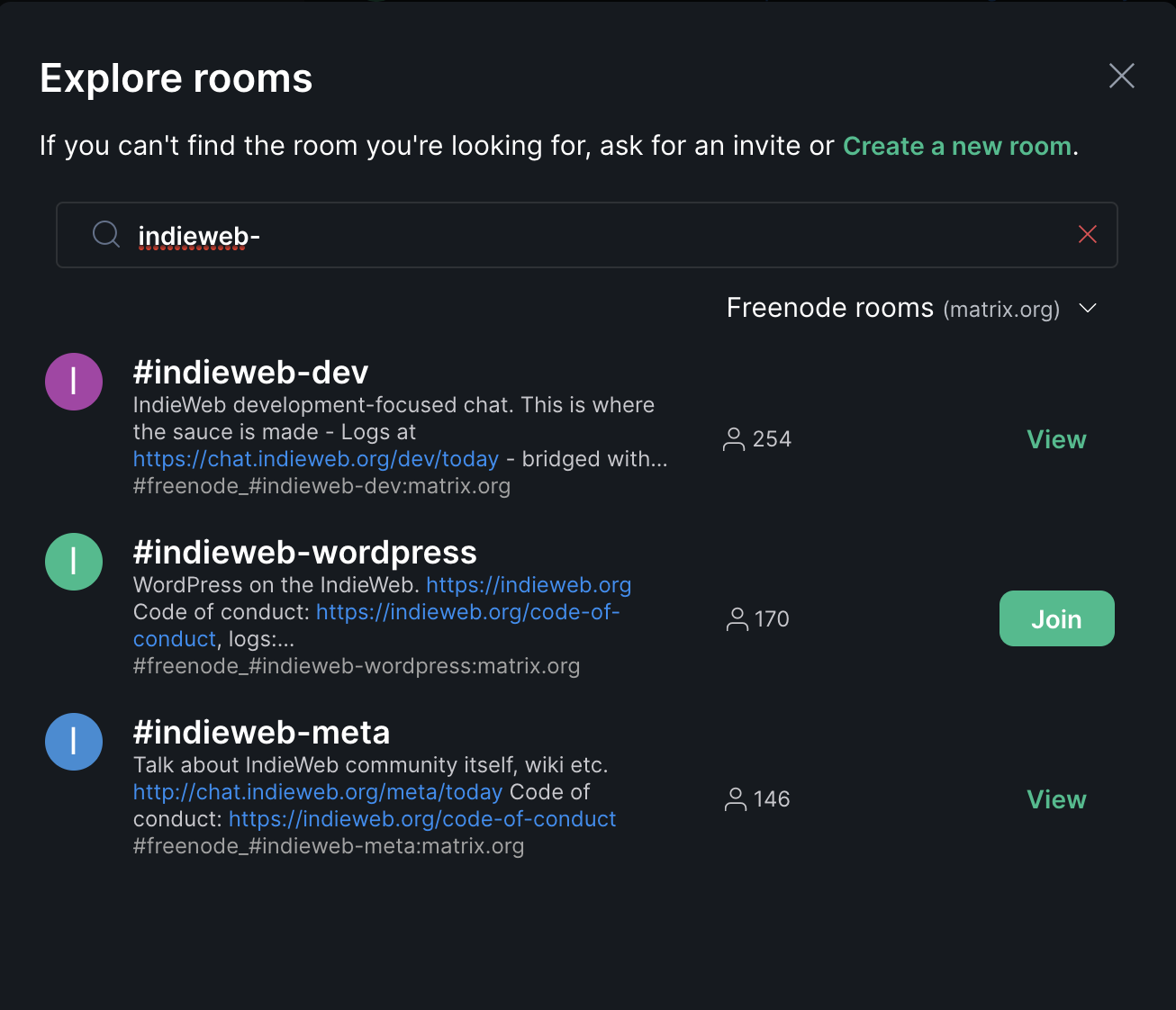Click member count icon showing 254
The height and width of the screenshot is (1010, 1176).
tap(734, 439)
